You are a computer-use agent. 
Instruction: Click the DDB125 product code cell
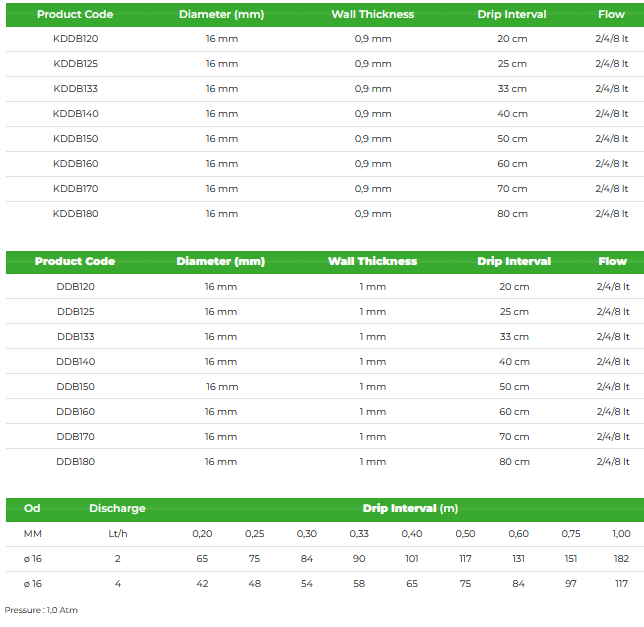click(75, 311)
